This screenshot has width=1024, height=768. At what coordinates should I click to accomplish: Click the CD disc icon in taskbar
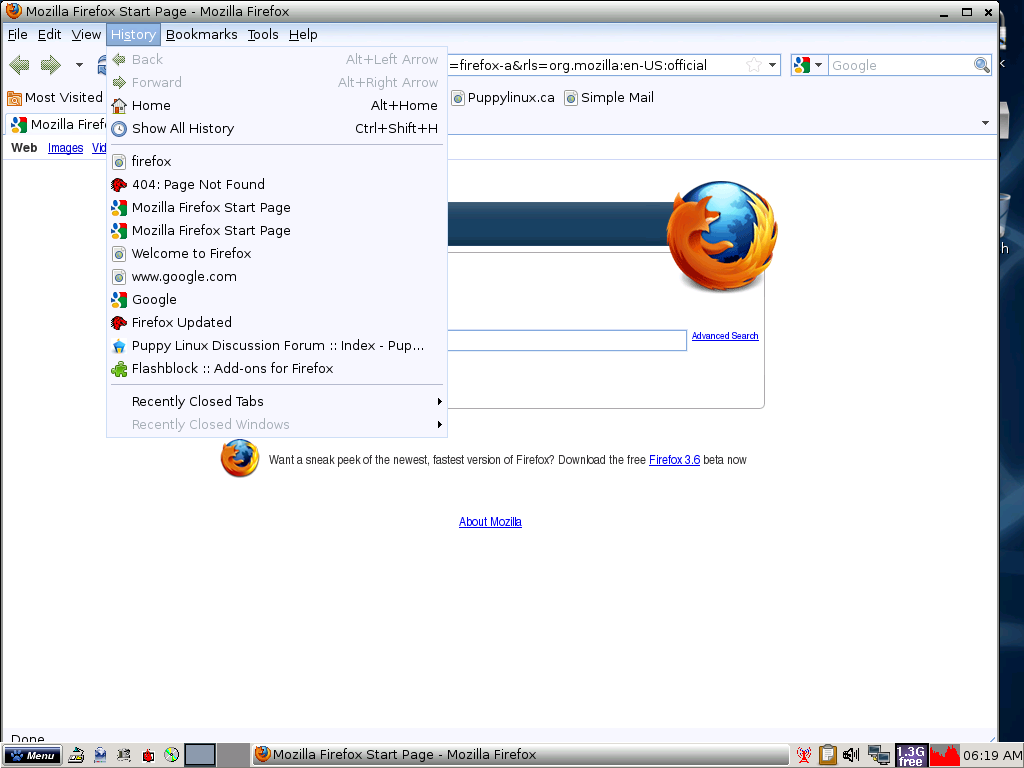point(171,755)
